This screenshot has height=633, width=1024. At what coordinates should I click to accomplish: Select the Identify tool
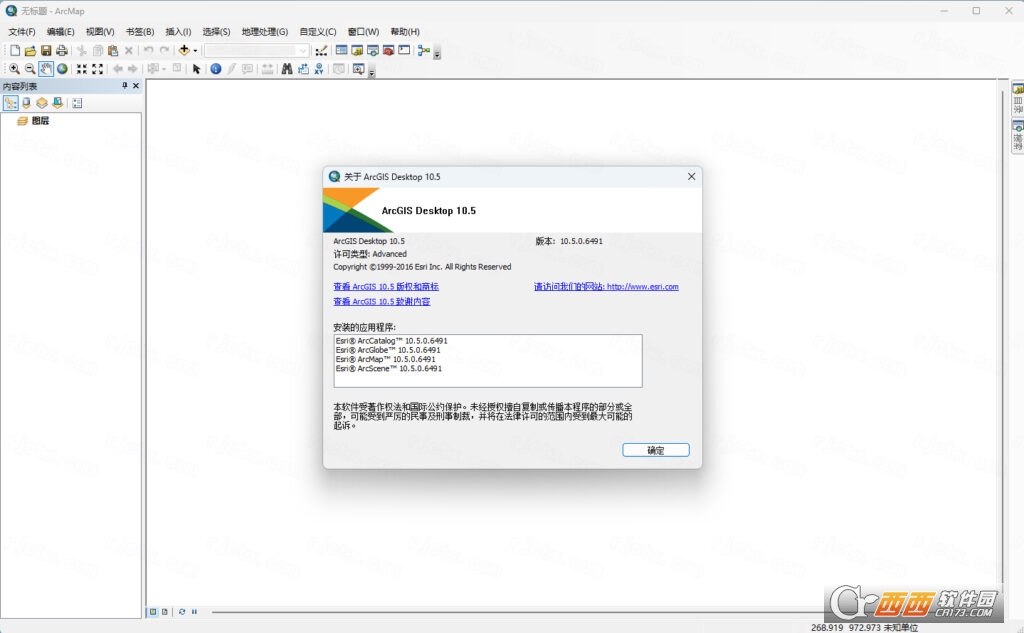pyautogui.click(x=216, y=69)
